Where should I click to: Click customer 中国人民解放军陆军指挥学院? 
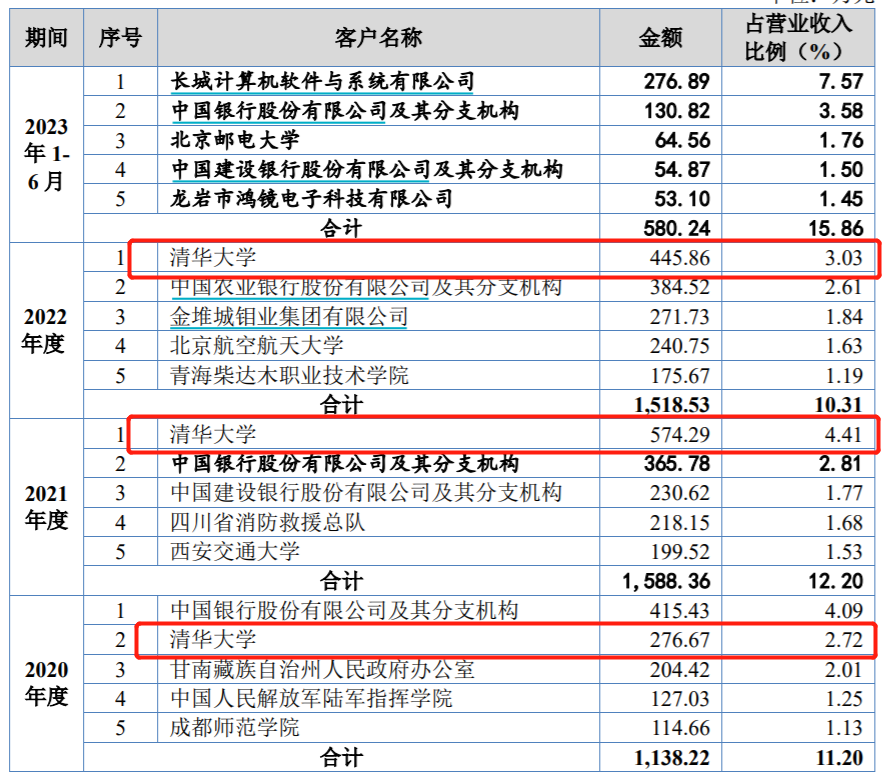311,699
